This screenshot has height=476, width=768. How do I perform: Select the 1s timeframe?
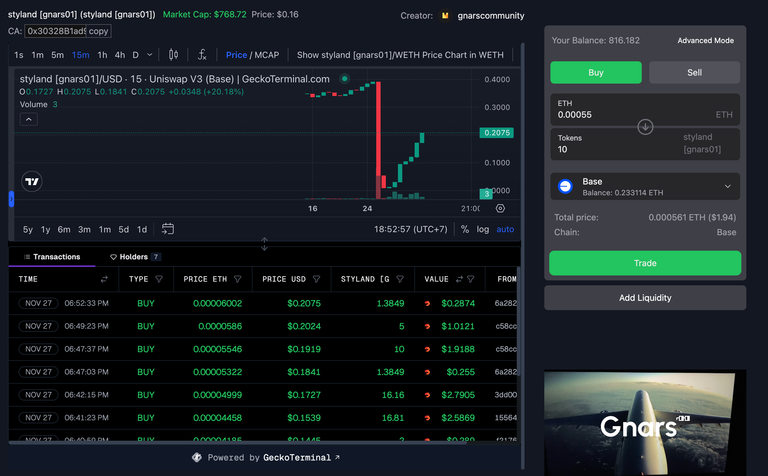[x=19, y=55]
